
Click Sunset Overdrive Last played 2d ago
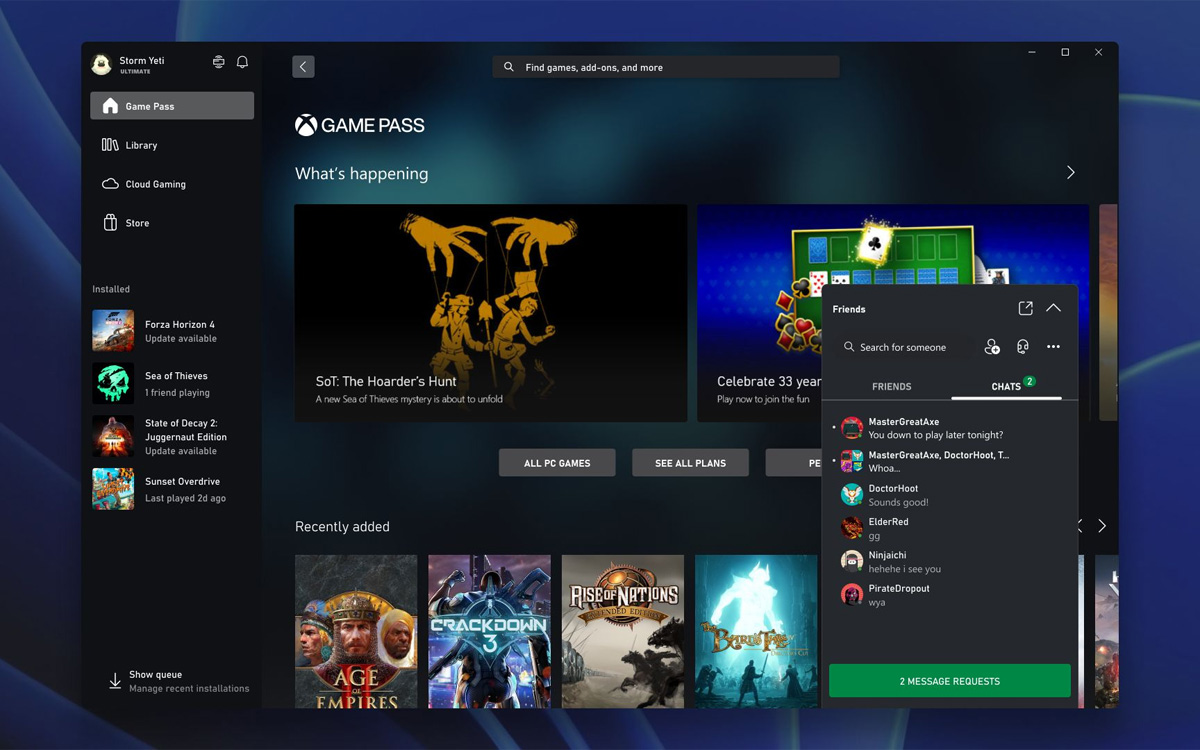(x=185, y=498)
